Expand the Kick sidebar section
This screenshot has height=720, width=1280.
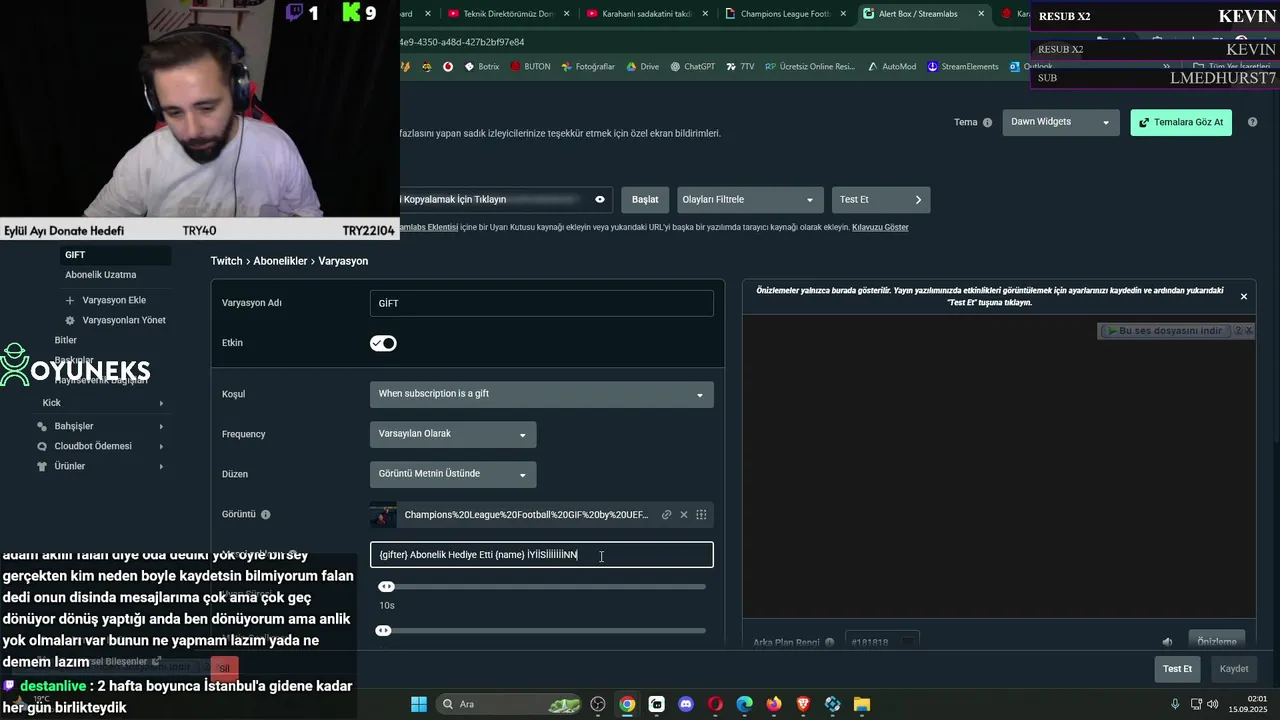[x=102, y=403]
